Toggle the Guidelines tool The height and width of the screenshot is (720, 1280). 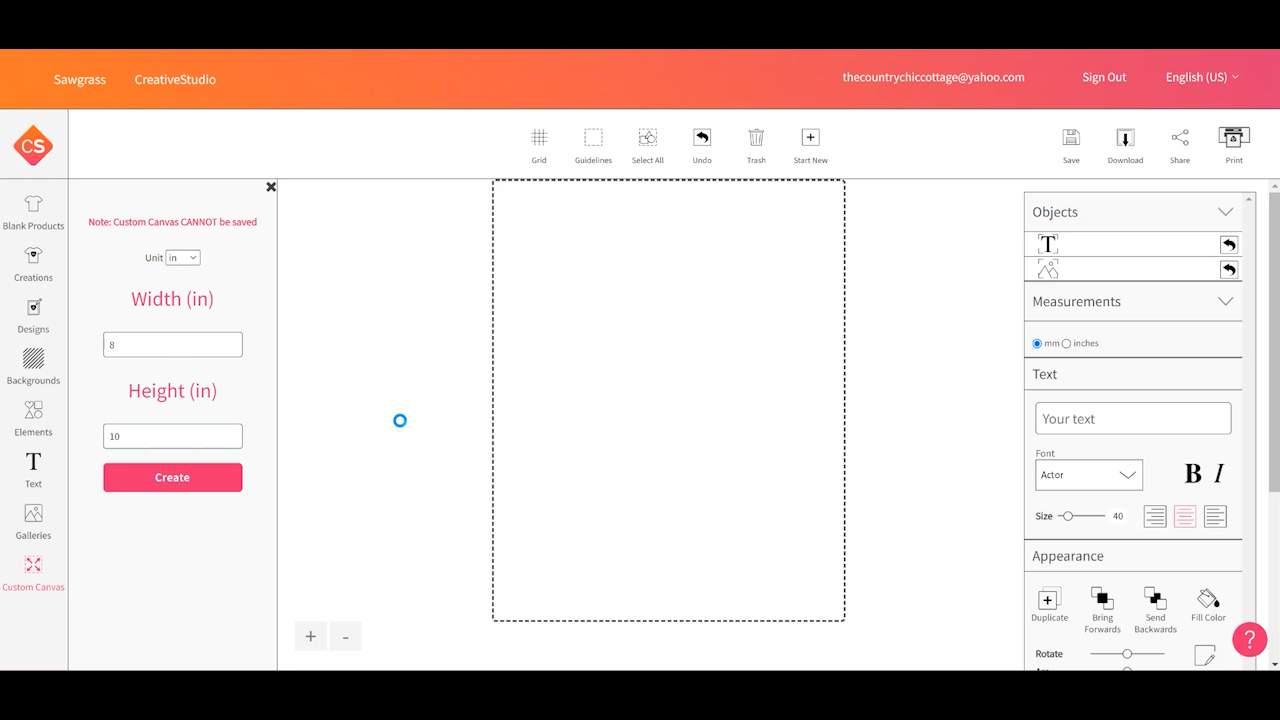pos(593,145)
